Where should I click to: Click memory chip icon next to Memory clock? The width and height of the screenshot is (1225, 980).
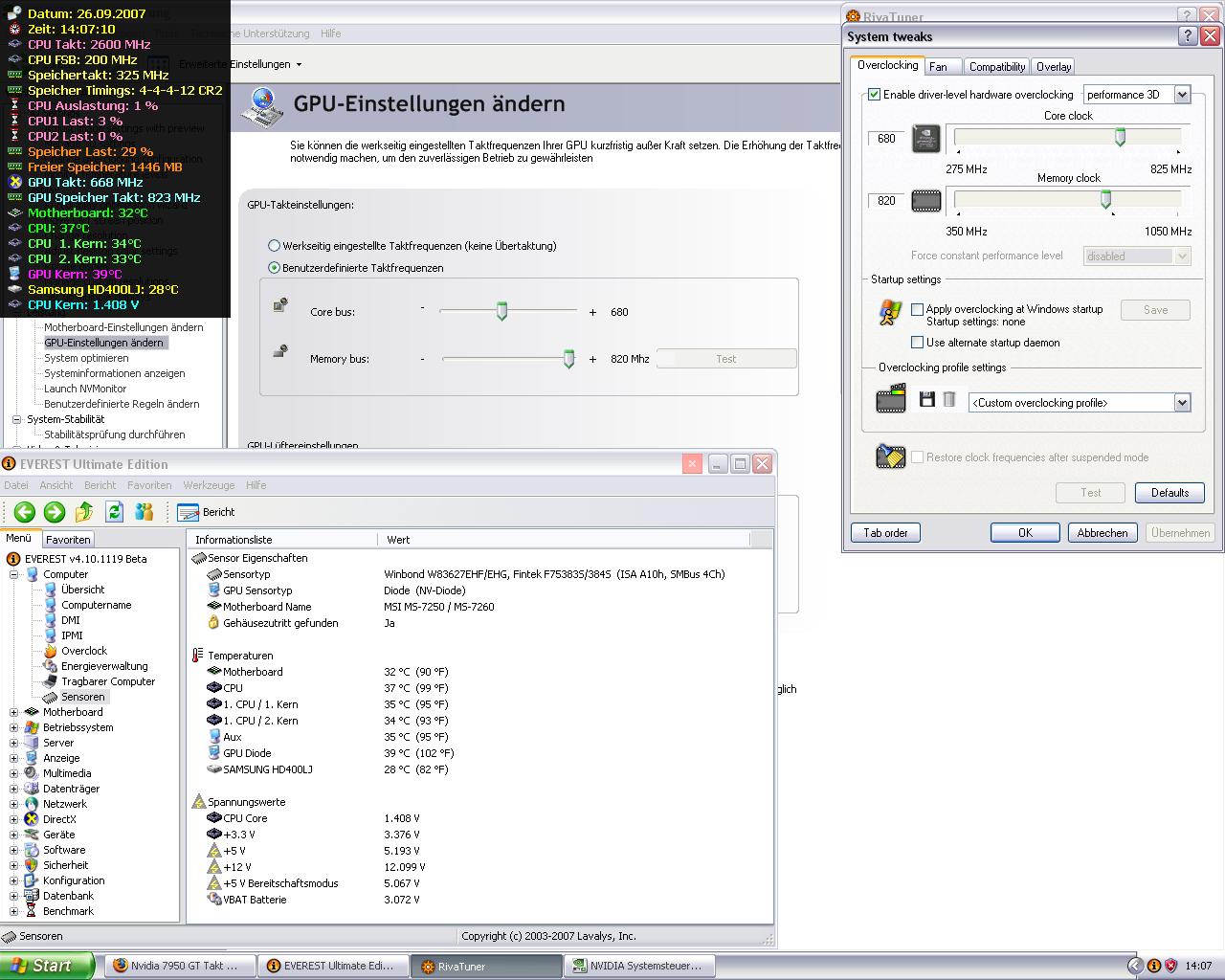[925, 201]
